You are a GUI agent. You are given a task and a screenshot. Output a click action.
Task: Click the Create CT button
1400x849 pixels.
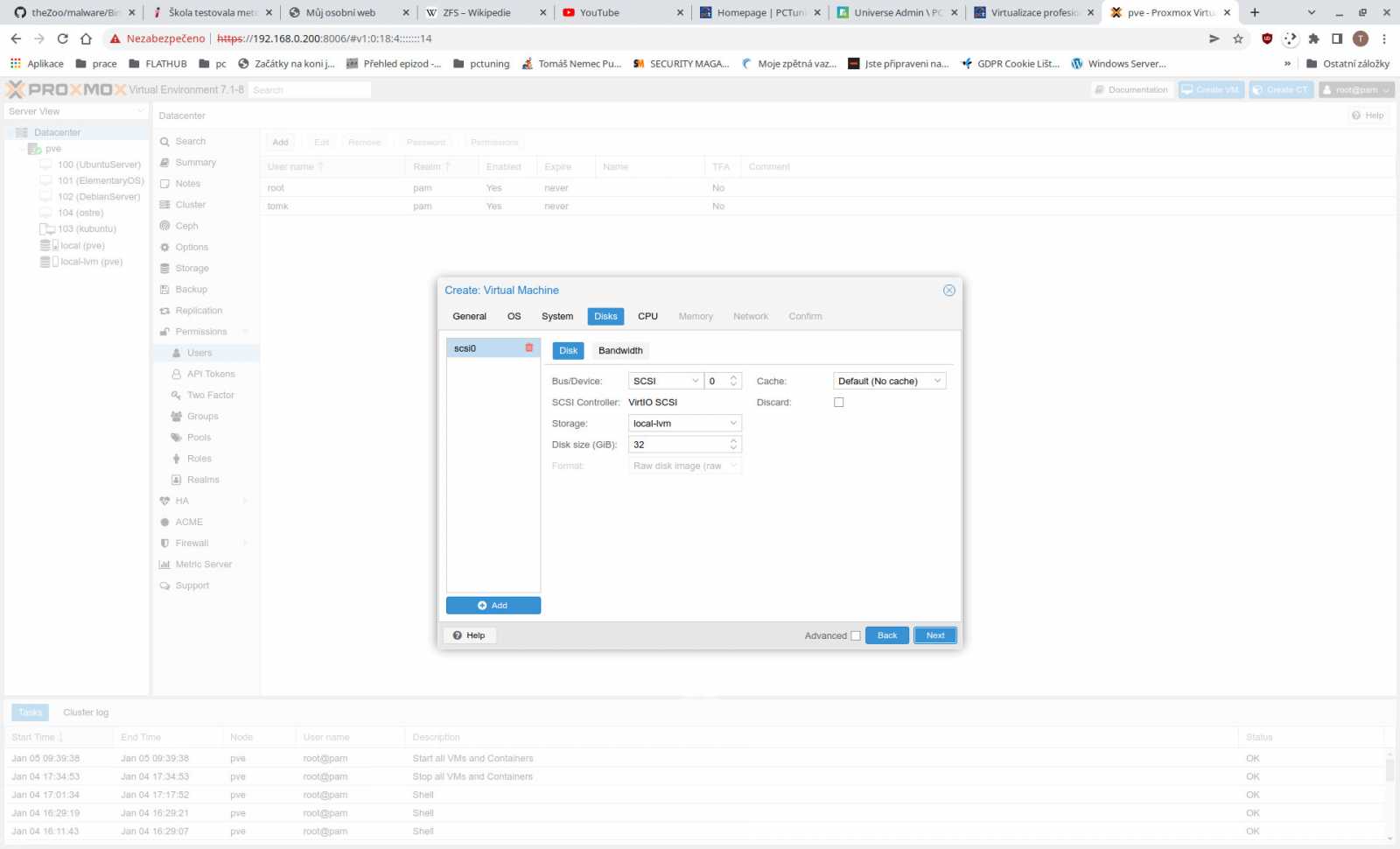point(1281,89)
